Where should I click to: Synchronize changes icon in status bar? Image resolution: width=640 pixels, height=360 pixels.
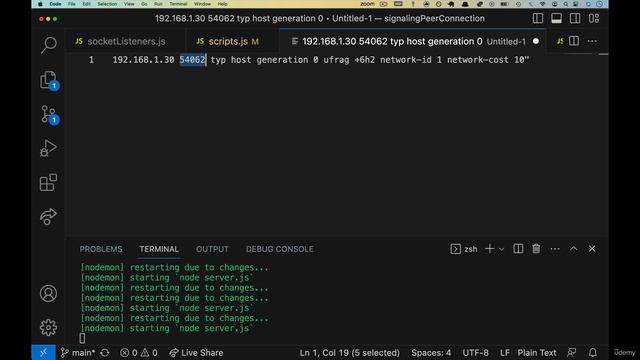coord(105,353)
